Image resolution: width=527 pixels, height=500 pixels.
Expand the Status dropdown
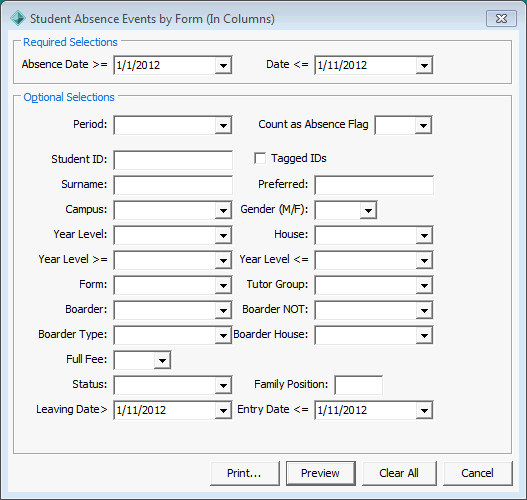tap(223, 385)
